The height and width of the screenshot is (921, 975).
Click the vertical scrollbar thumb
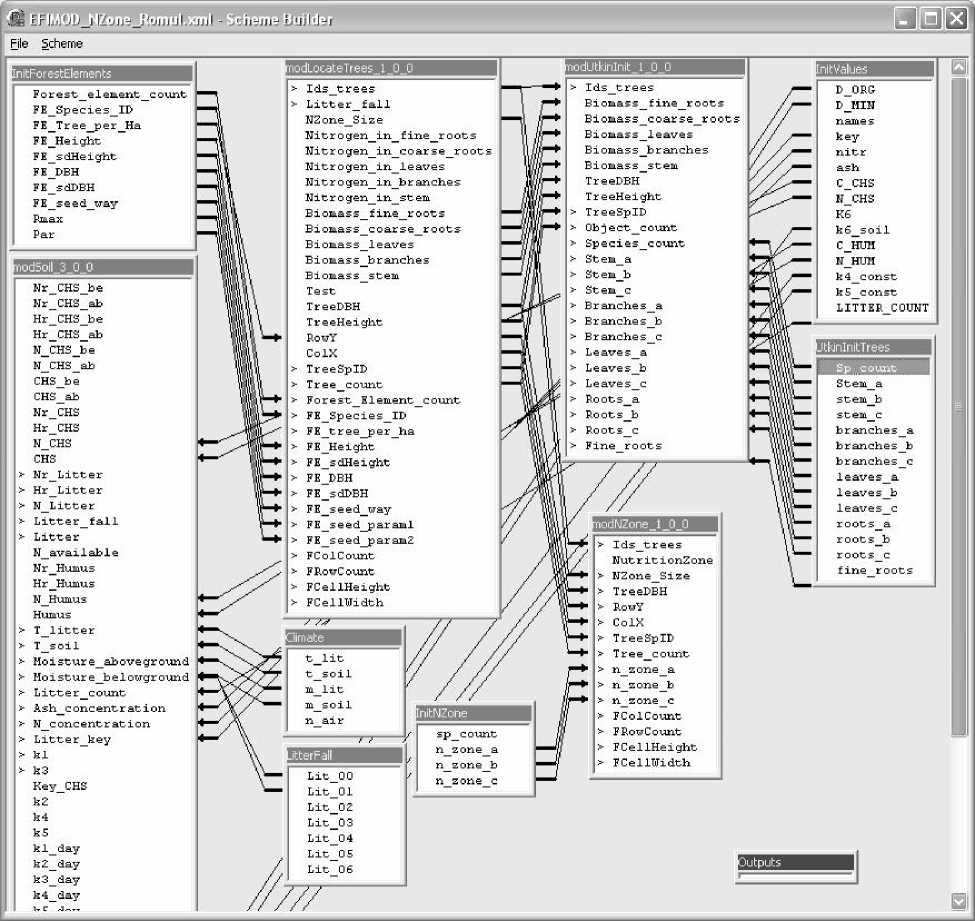coord(958,405)
